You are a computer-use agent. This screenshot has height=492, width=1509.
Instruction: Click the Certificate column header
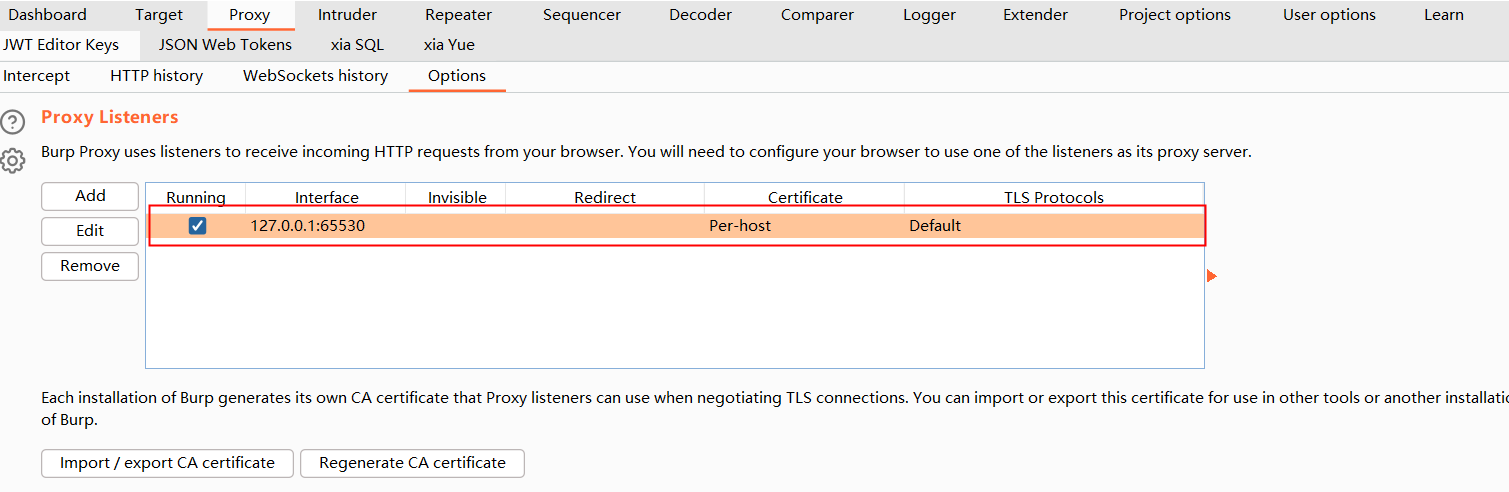pyautogui.click(x=805, y=198)
